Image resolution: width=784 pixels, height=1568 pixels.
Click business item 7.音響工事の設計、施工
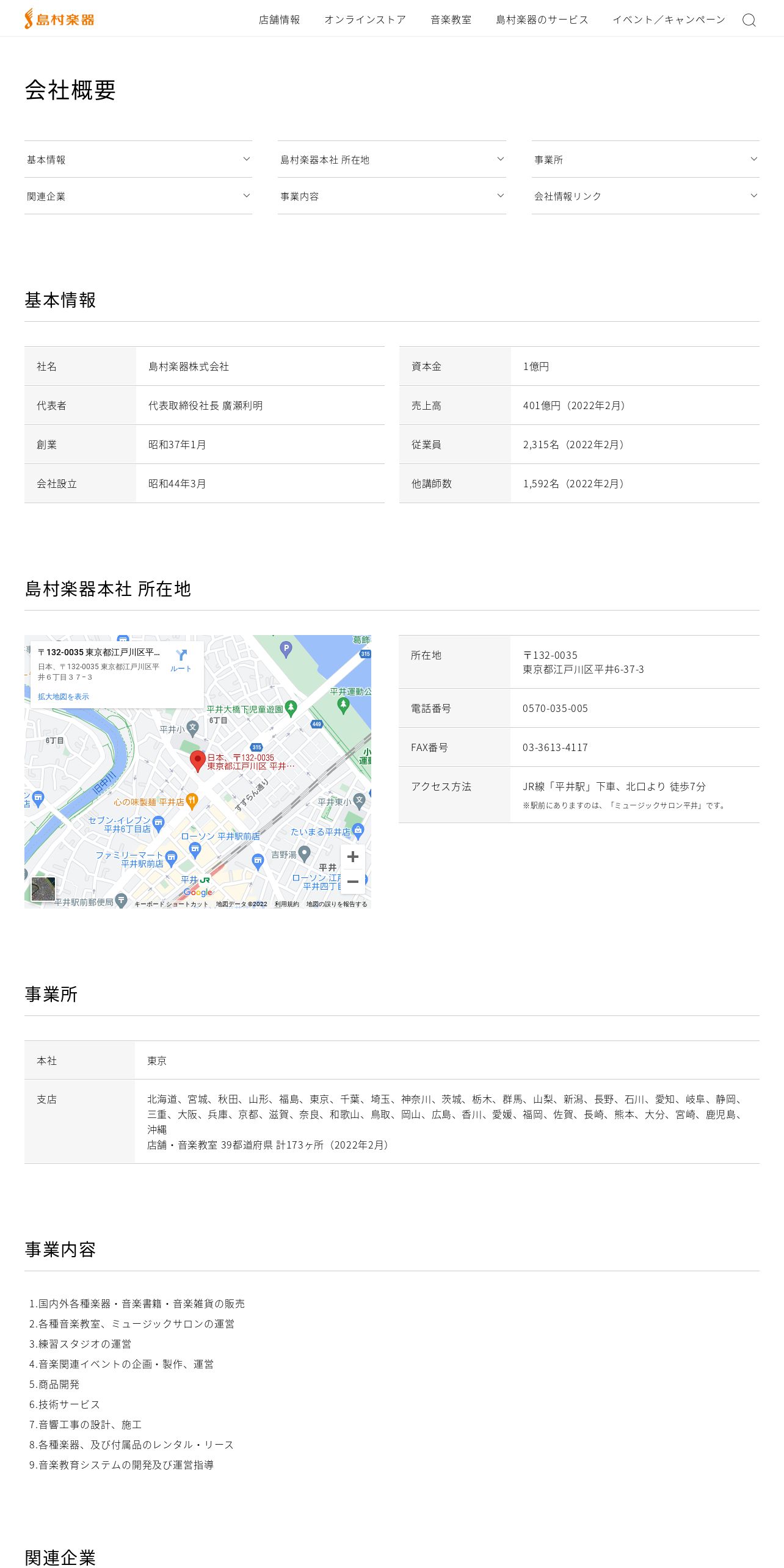(85, 1425)
